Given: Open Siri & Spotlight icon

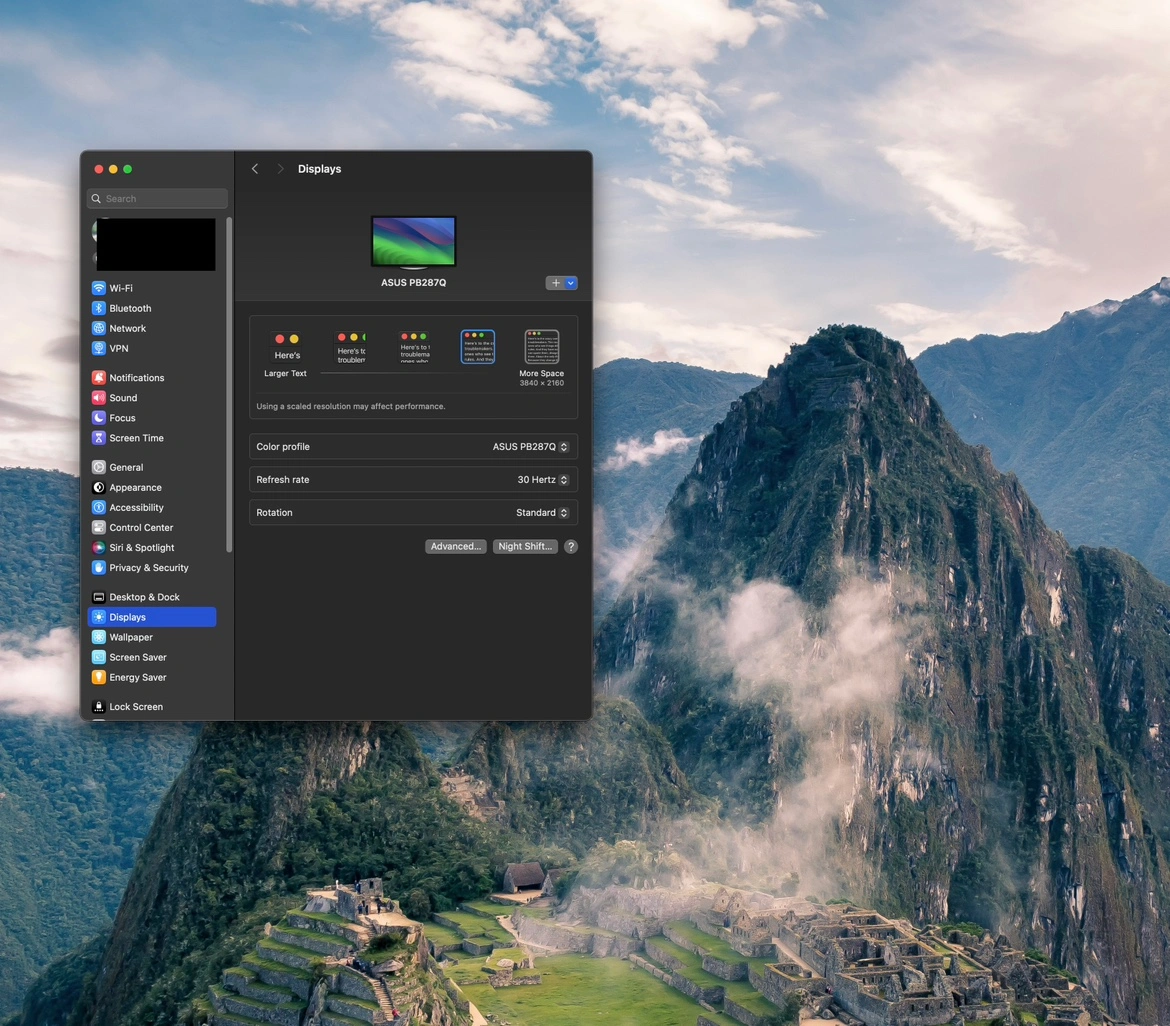Looking at the screenshot, I should click(99, 548).
